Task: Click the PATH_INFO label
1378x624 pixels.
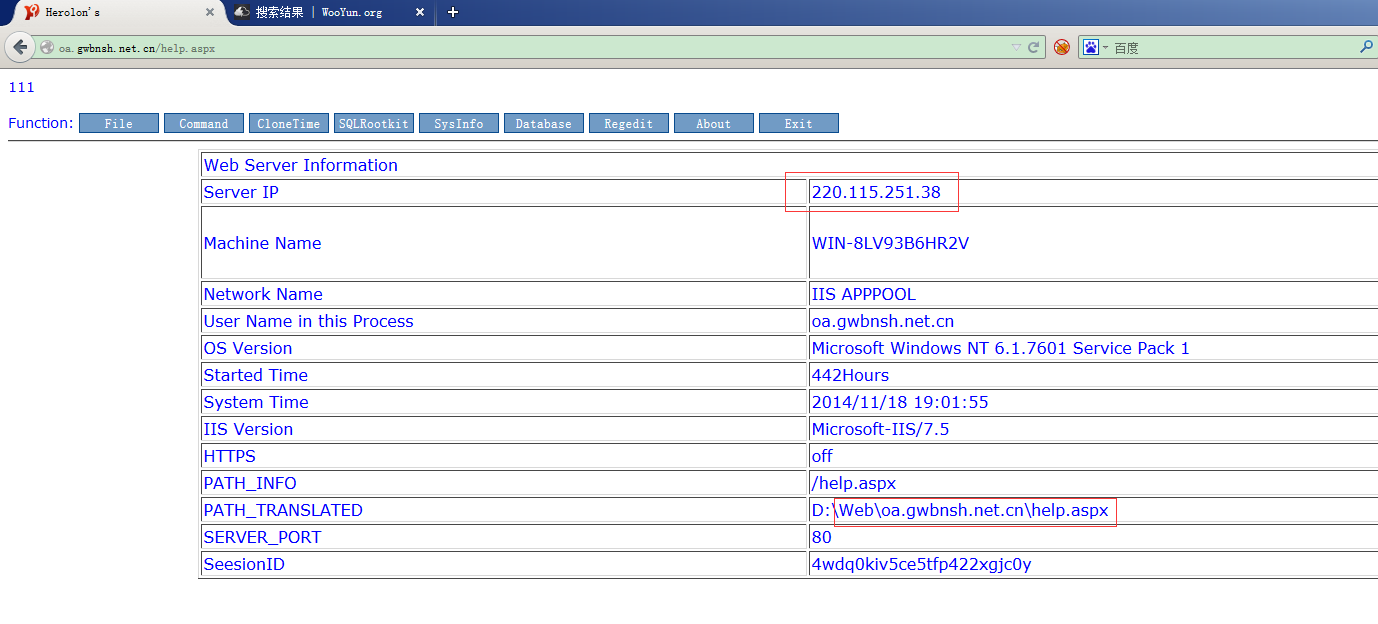Action: pos(250,483)
